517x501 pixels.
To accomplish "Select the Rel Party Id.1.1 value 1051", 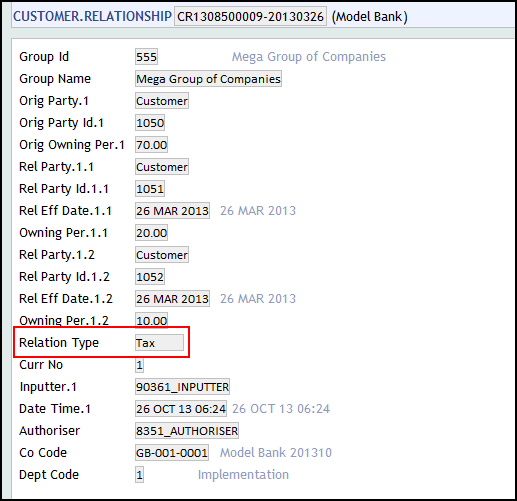I will coord(150,189).
